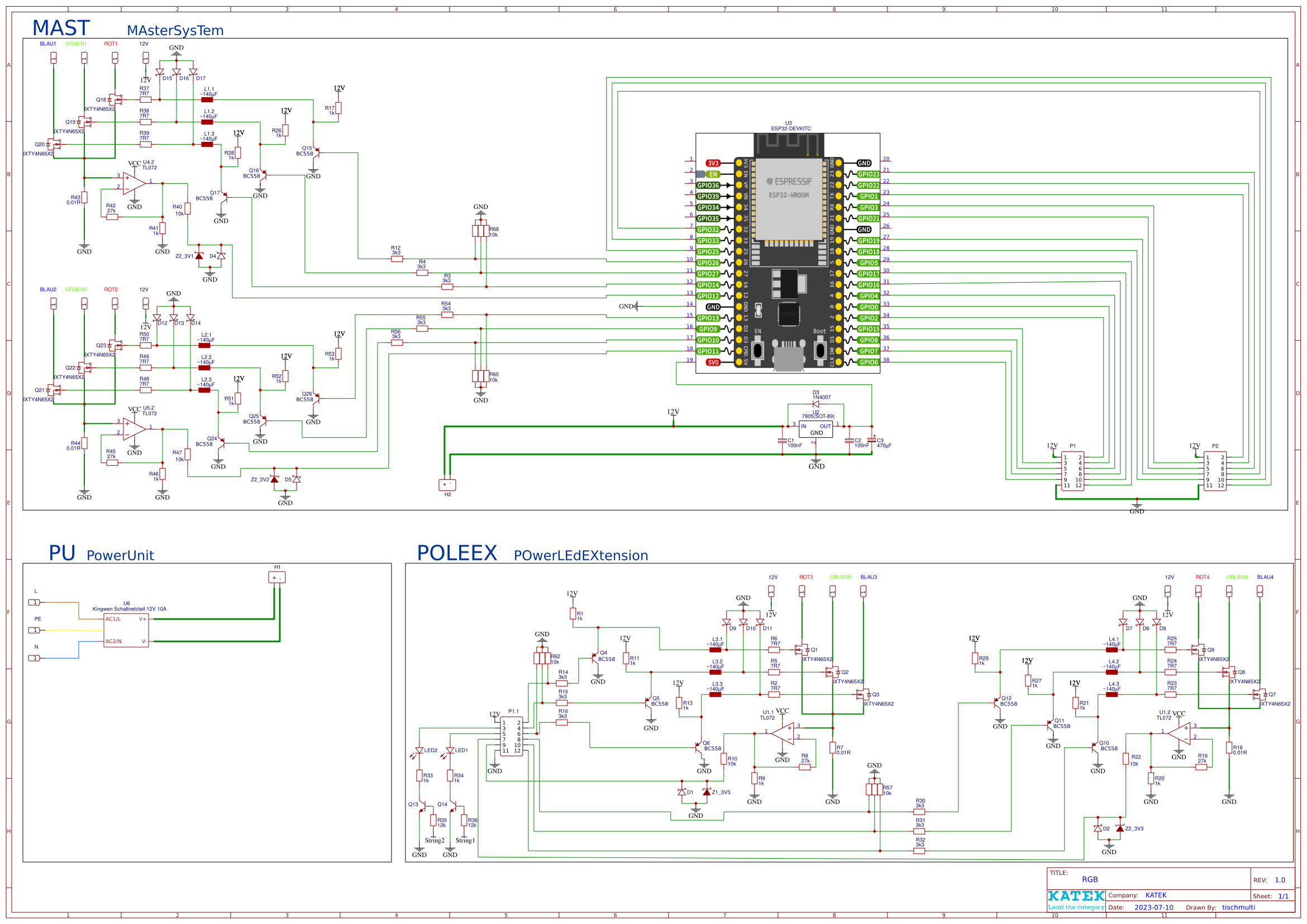Click the GPIO25 pin label on U3

point(708,251)
